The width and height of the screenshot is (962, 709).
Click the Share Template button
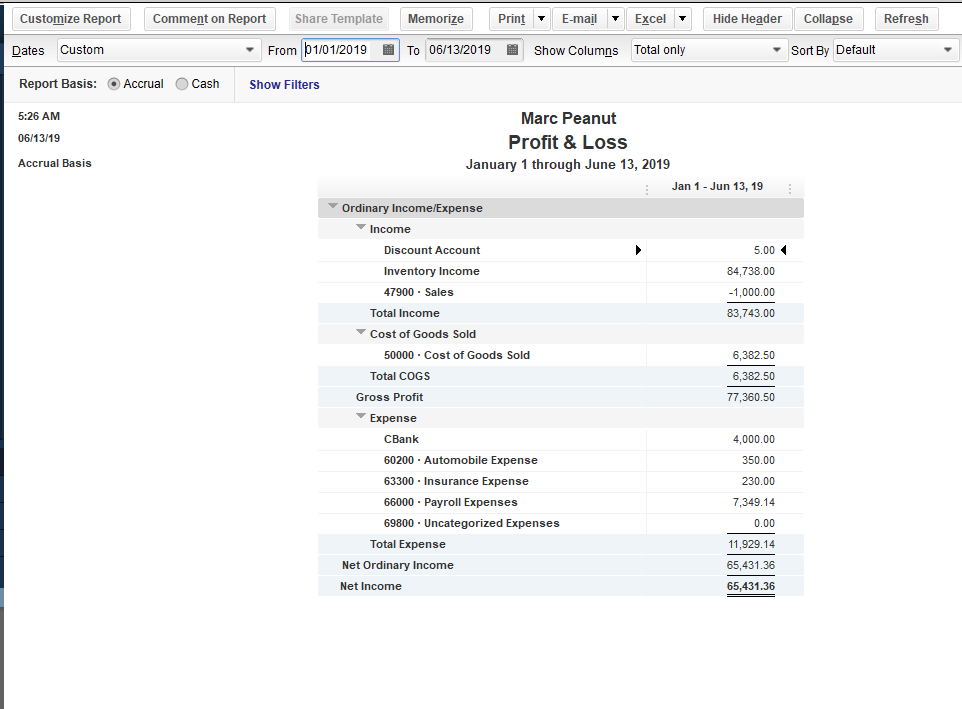339,19
